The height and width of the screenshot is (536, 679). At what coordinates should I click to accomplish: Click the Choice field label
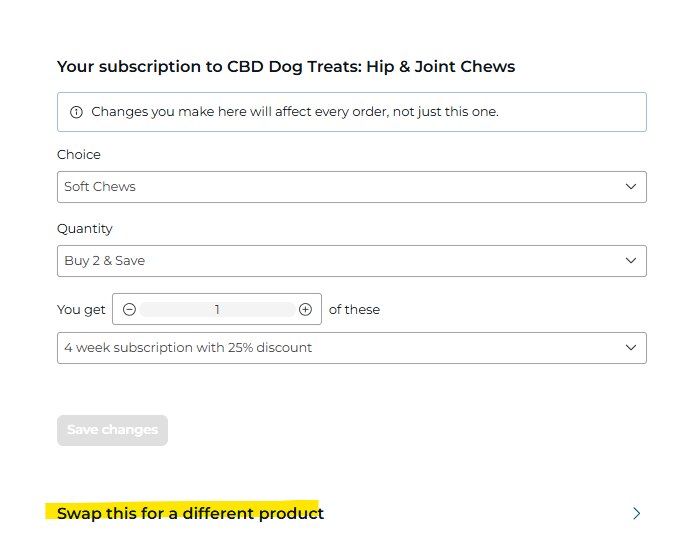coord(79,155)
